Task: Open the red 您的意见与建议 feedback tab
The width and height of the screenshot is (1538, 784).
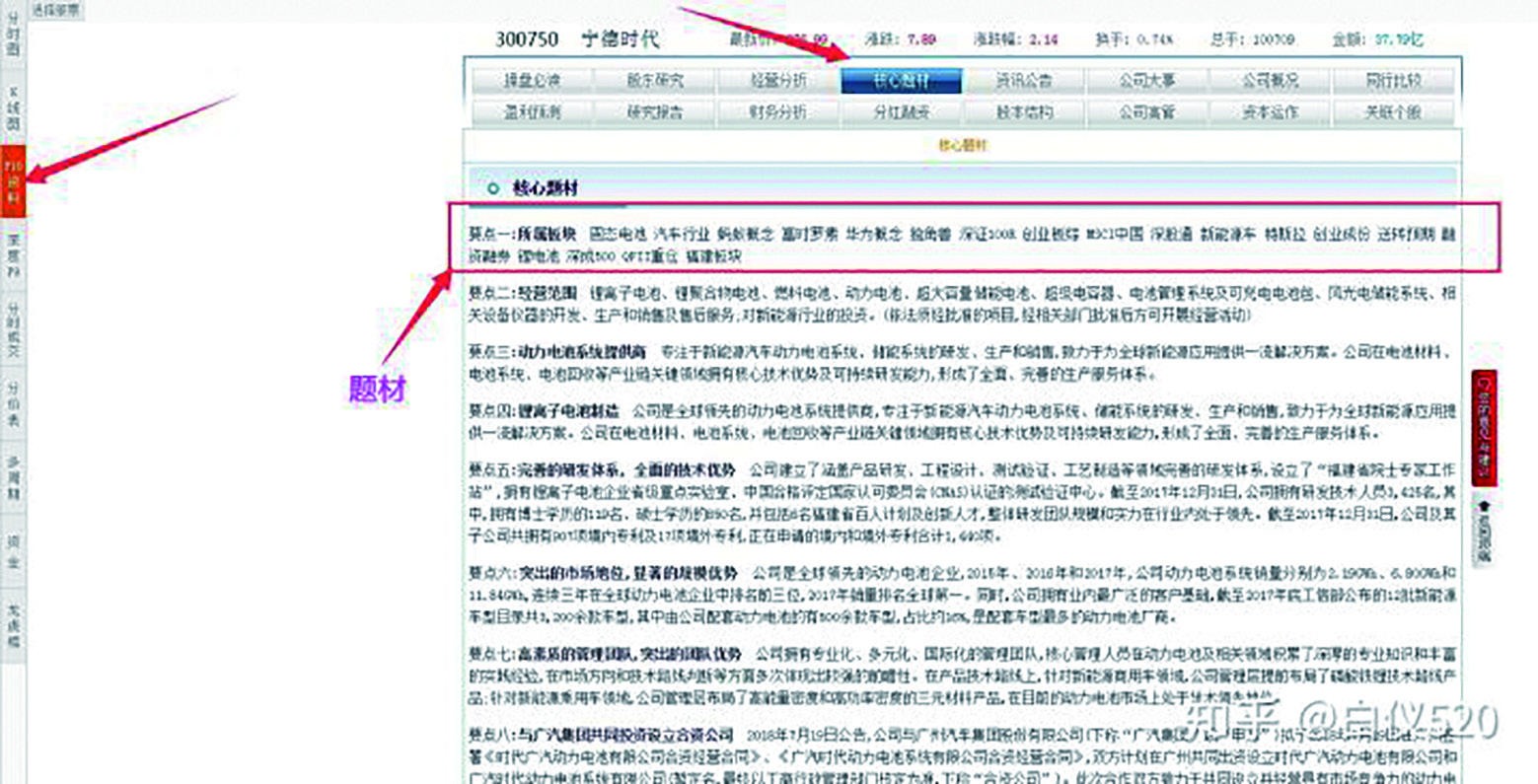Action: [1484, 424]
